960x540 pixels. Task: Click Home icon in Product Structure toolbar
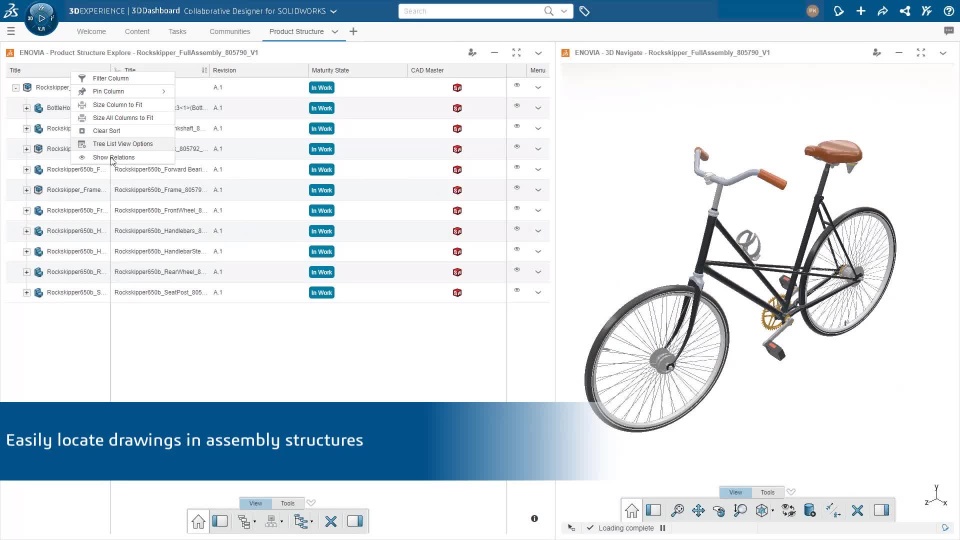pos(198,522)
